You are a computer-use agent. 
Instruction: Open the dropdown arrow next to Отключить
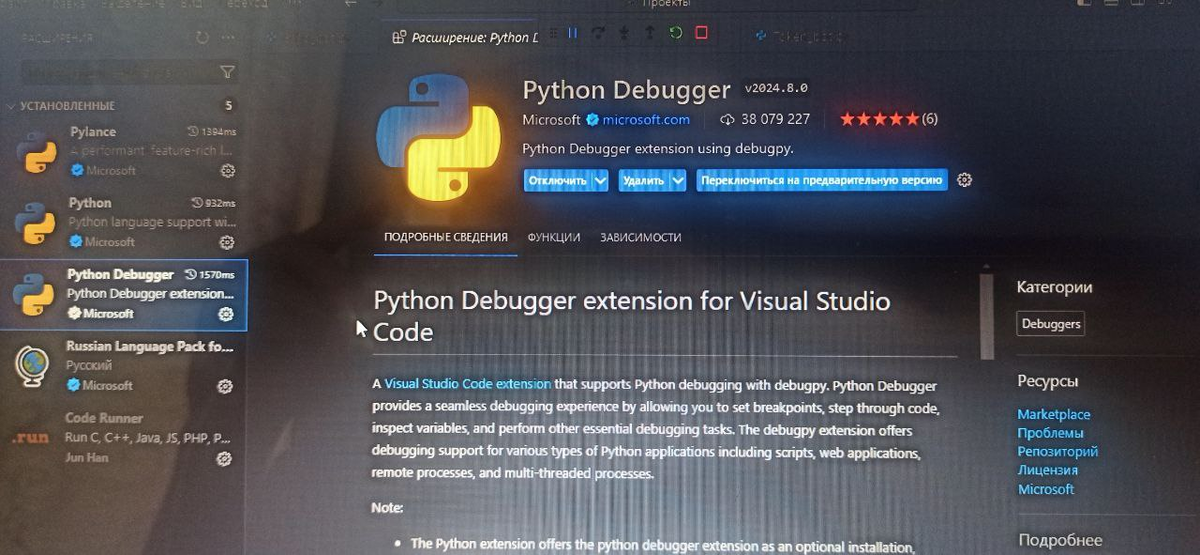pos(600,181)
